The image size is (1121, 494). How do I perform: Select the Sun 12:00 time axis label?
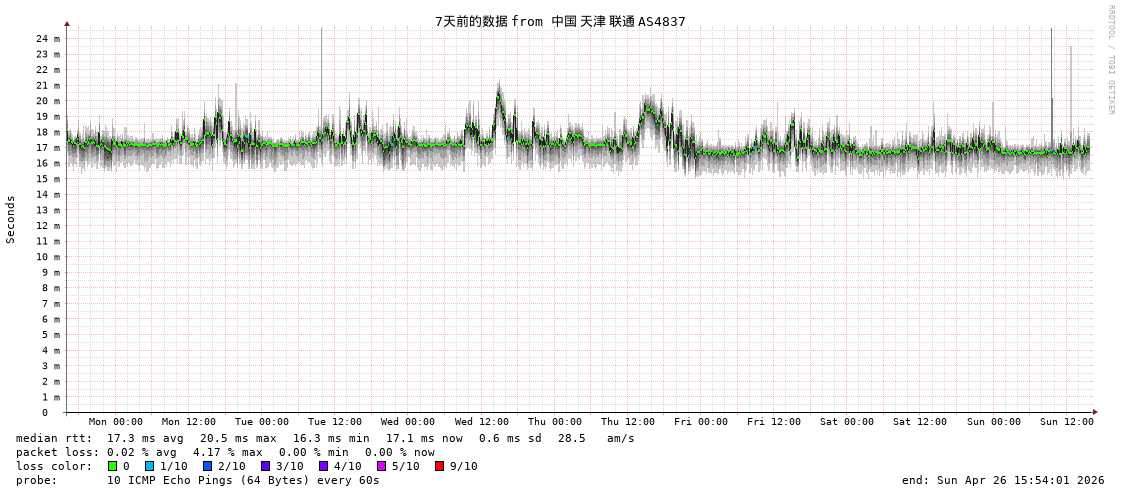pos(1066,422)
